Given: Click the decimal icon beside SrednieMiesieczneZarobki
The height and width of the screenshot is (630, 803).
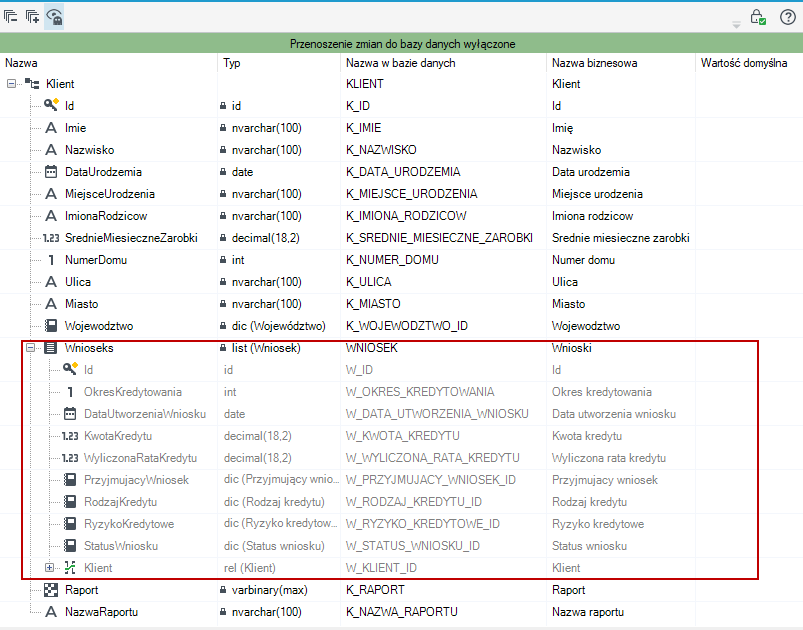Looking at the screenshot, I should click(51, 238).
